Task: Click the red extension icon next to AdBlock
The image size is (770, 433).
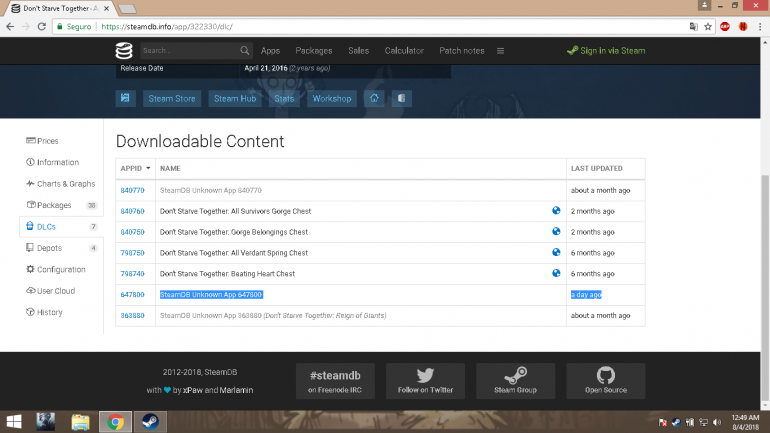Action: 743,27
